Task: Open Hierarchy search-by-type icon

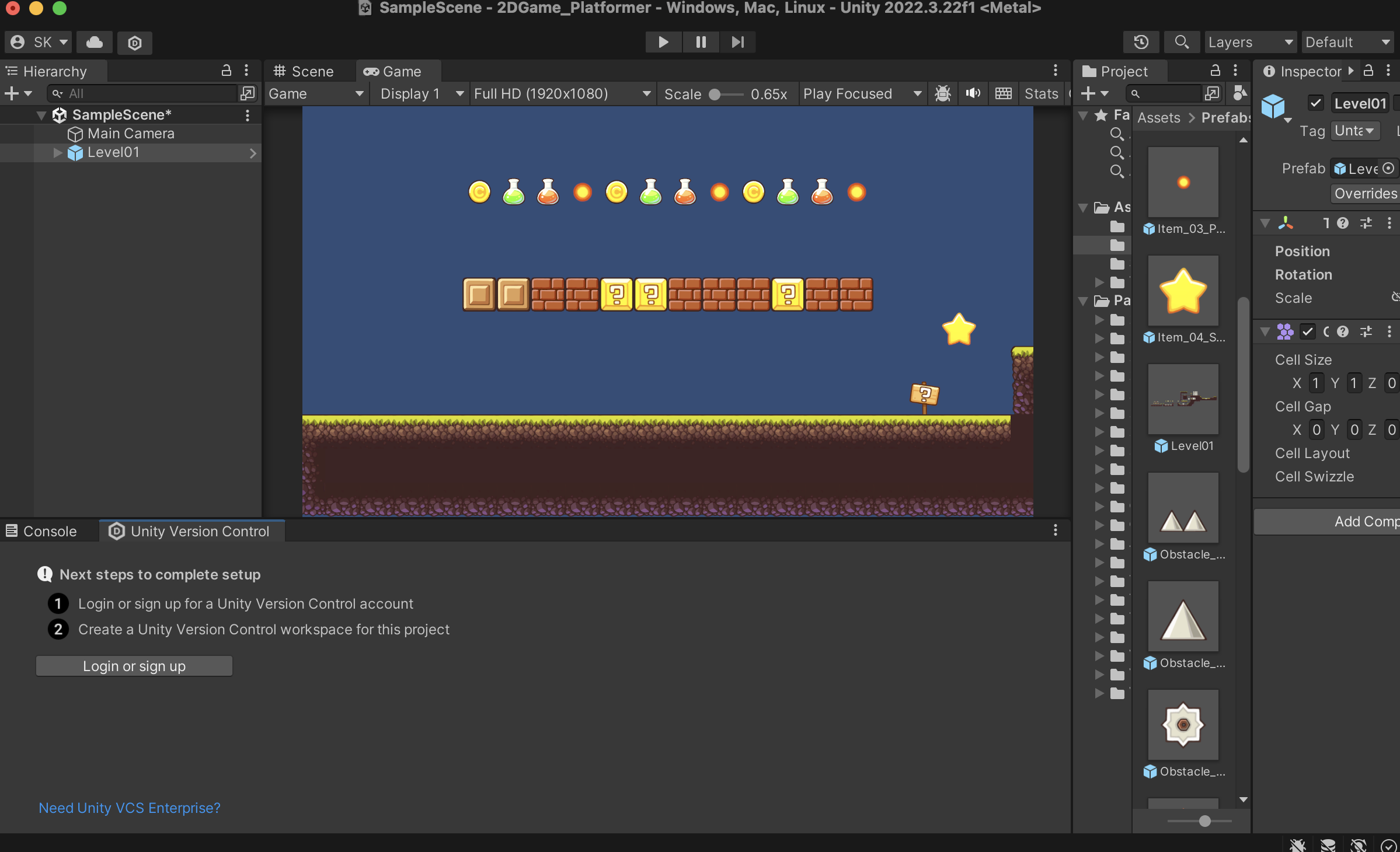Action: coord(248,93)
